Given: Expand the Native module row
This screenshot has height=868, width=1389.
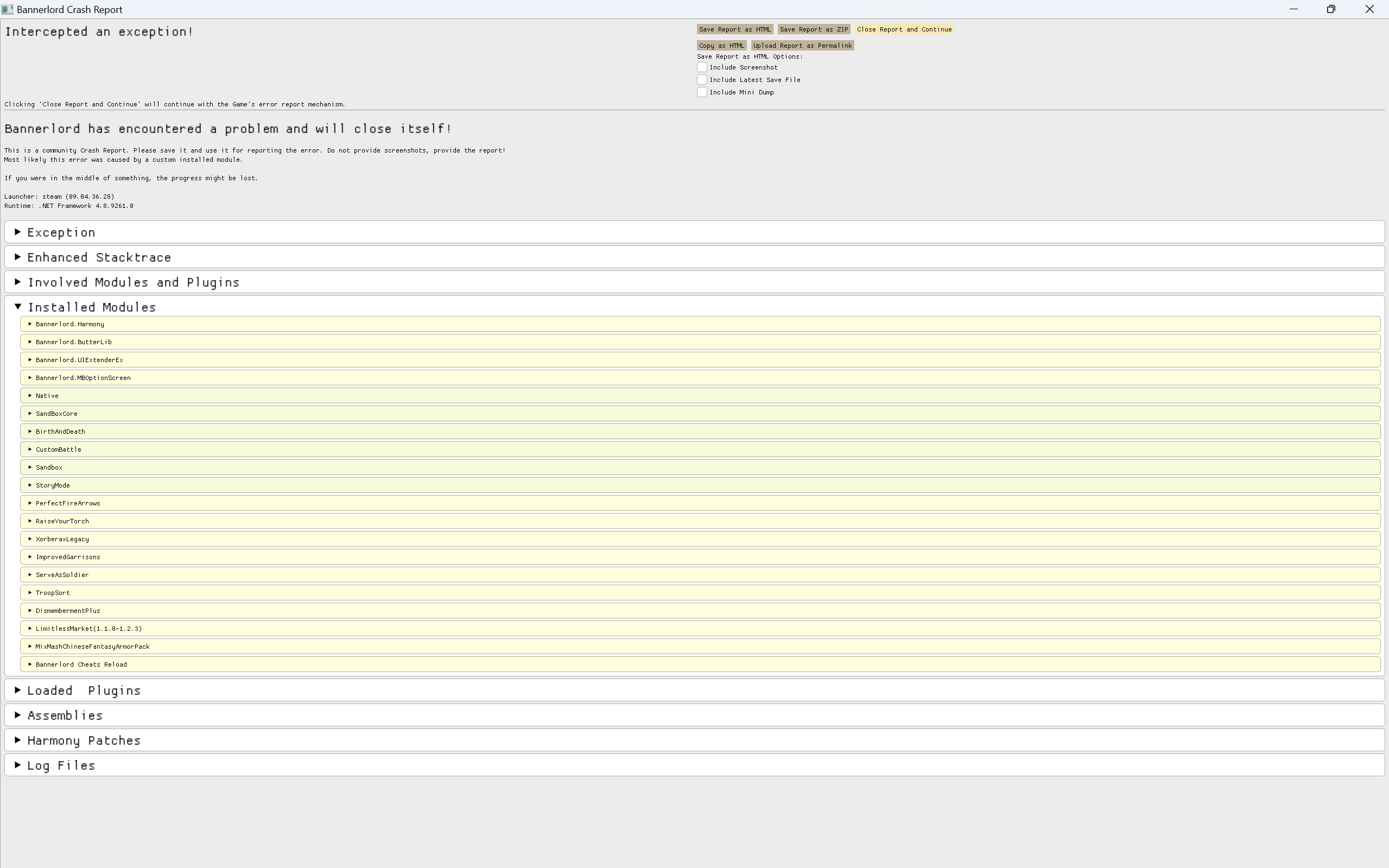Looking at the screenshot, I should point(700,396).
